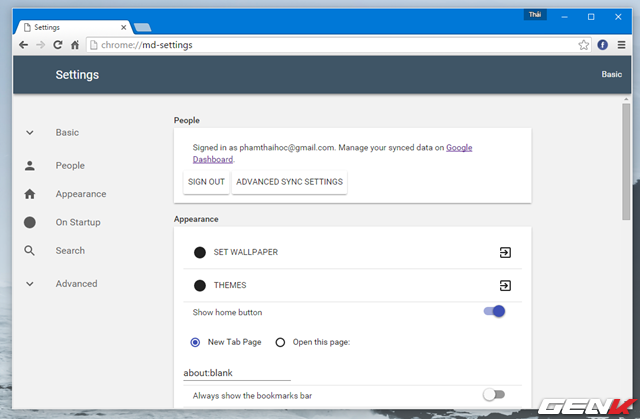
Task: Select the New Tab Page radio option
Action: pos(196,342)
